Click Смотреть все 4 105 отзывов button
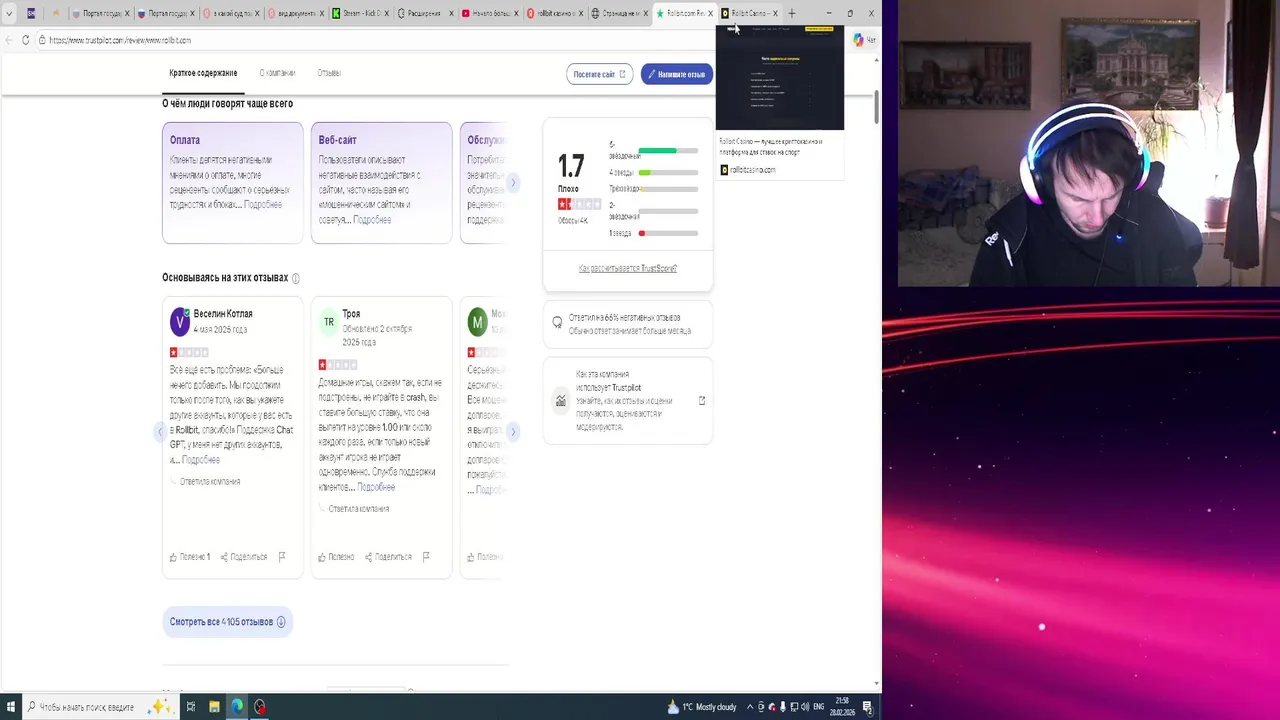Image resolution: width=1280 pixels, height=720 pixels. pyautogui.click(x=227, y=622)
